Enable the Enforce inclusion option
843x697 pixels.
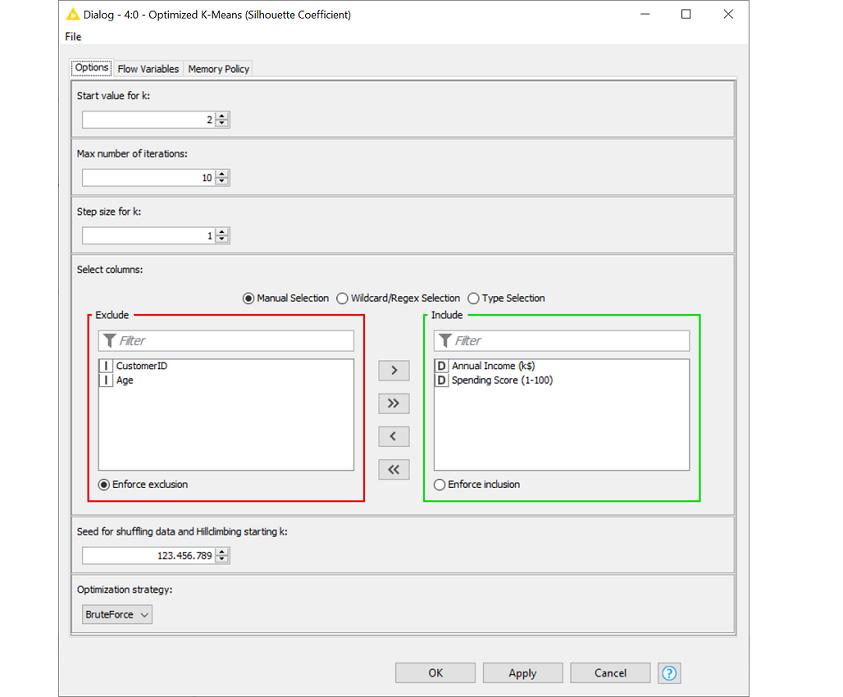pyautogui.click(x=439, y=484)
